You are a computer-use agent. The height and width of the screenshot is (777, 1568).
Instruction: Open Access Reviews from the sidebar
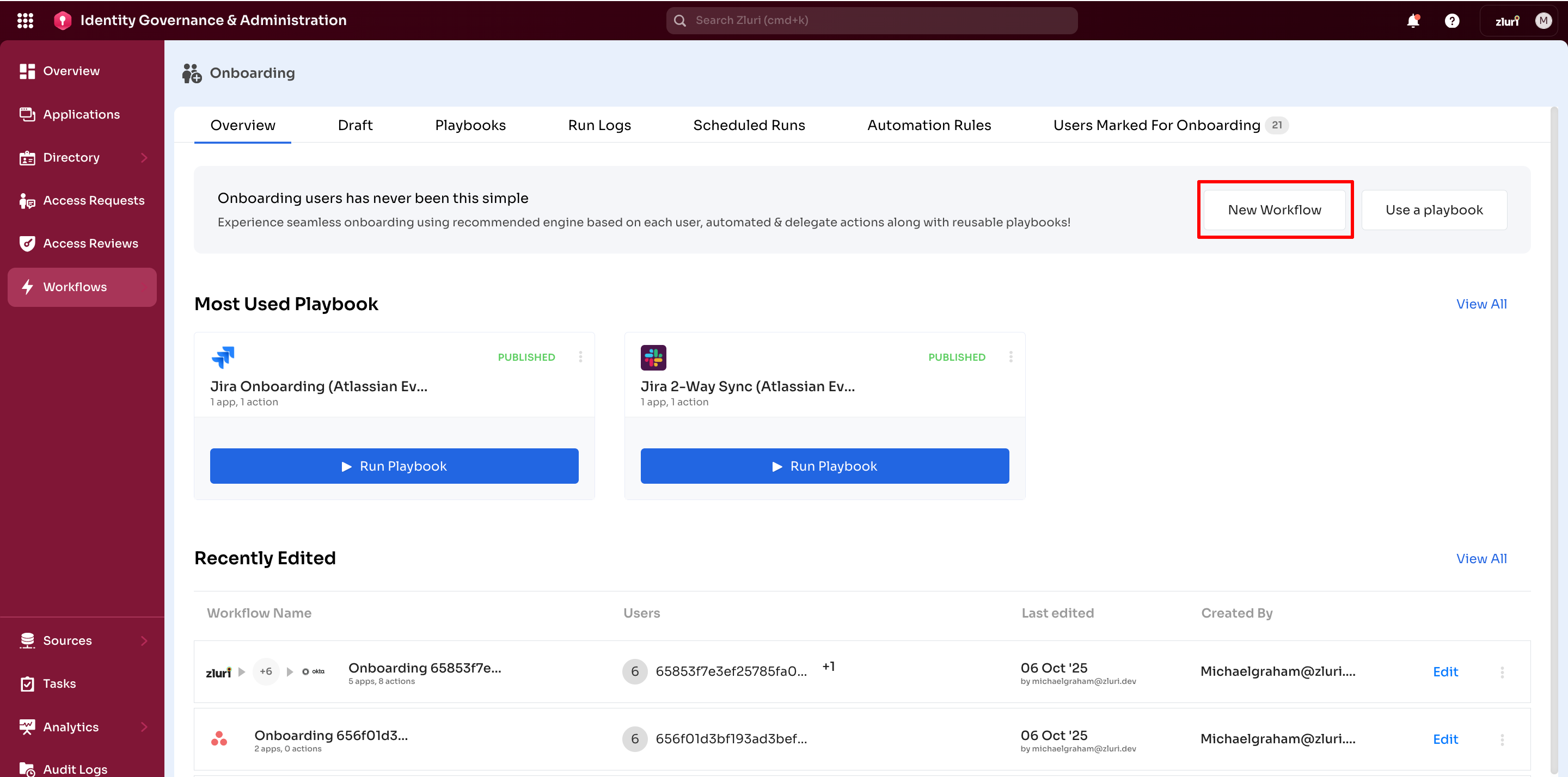[90, 243]
